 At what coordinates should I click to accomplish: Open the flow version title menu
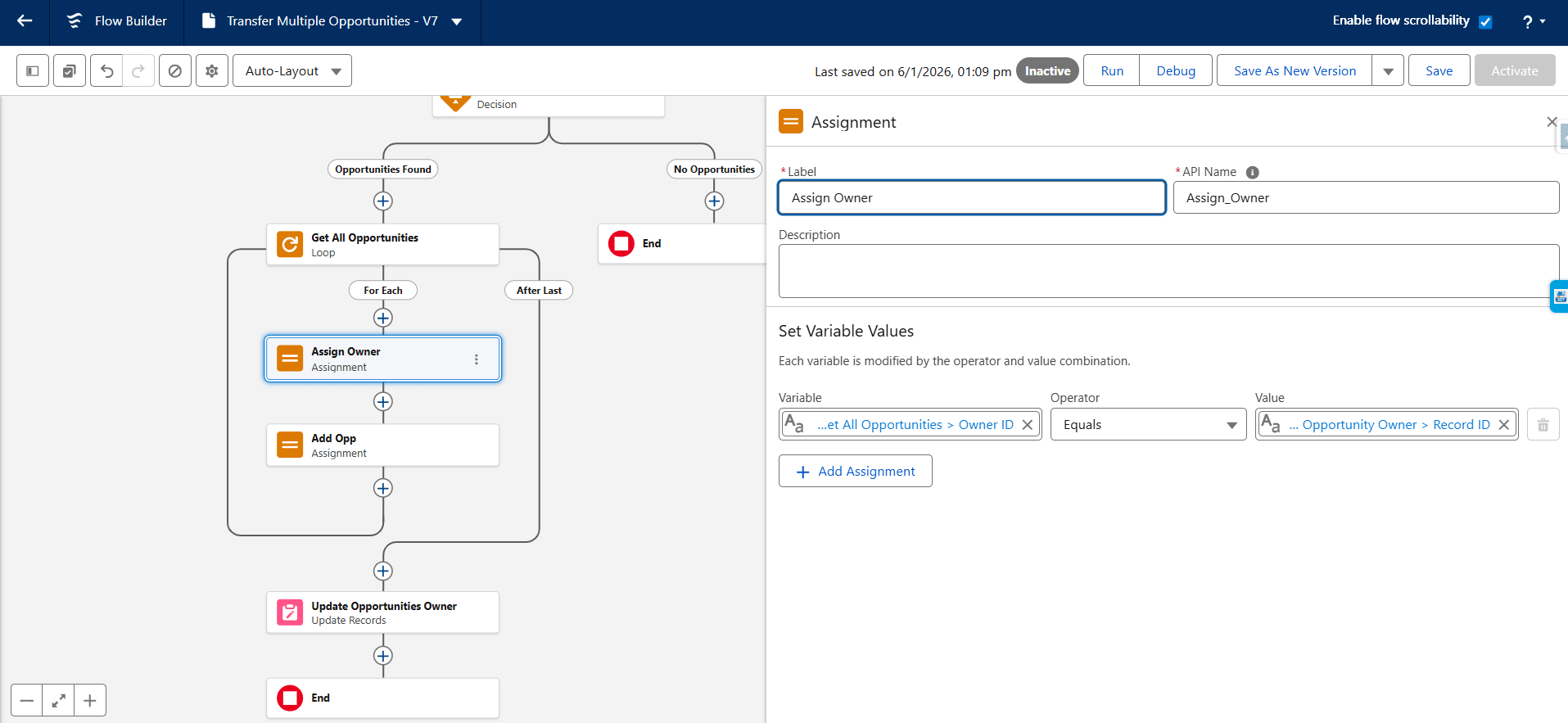click(x=457, y=21)
